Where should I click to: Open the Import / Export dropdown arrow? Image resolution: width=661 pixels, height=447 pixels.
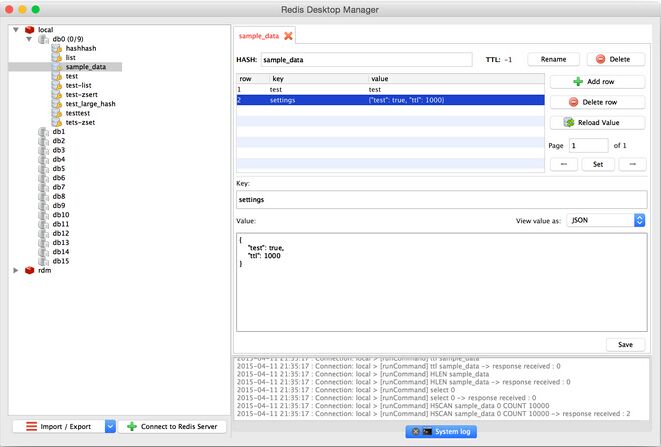click(x=110, y=426)
